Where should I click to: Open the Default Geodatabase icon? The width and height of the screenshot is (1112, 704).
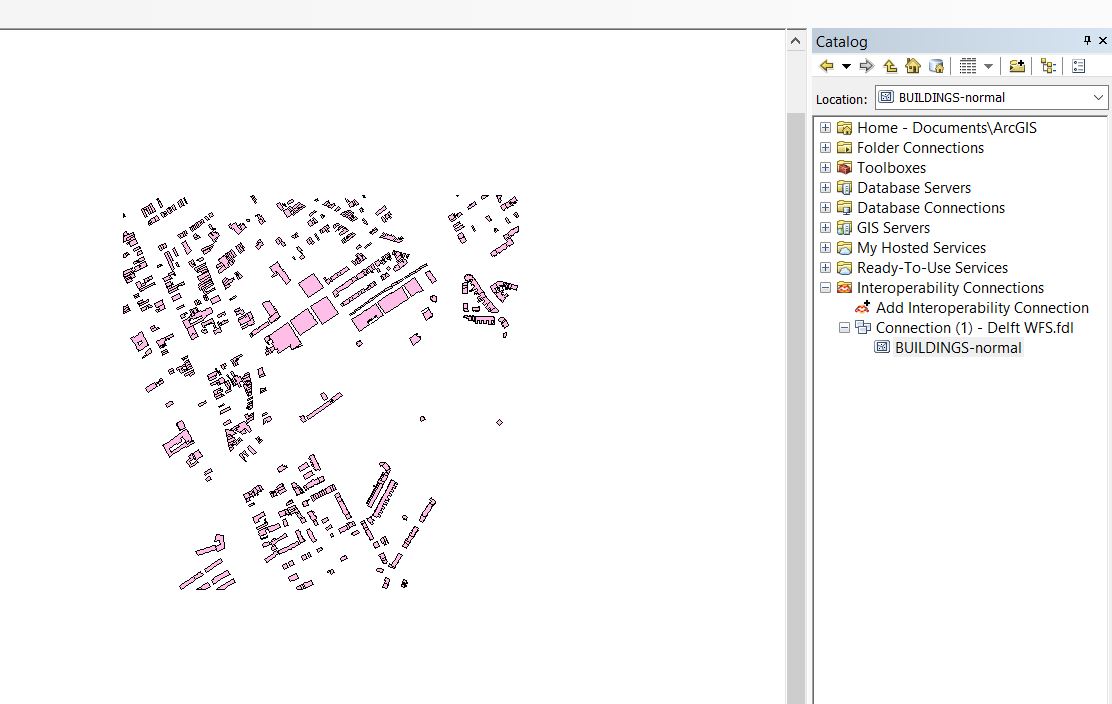(x=936, y=66)
